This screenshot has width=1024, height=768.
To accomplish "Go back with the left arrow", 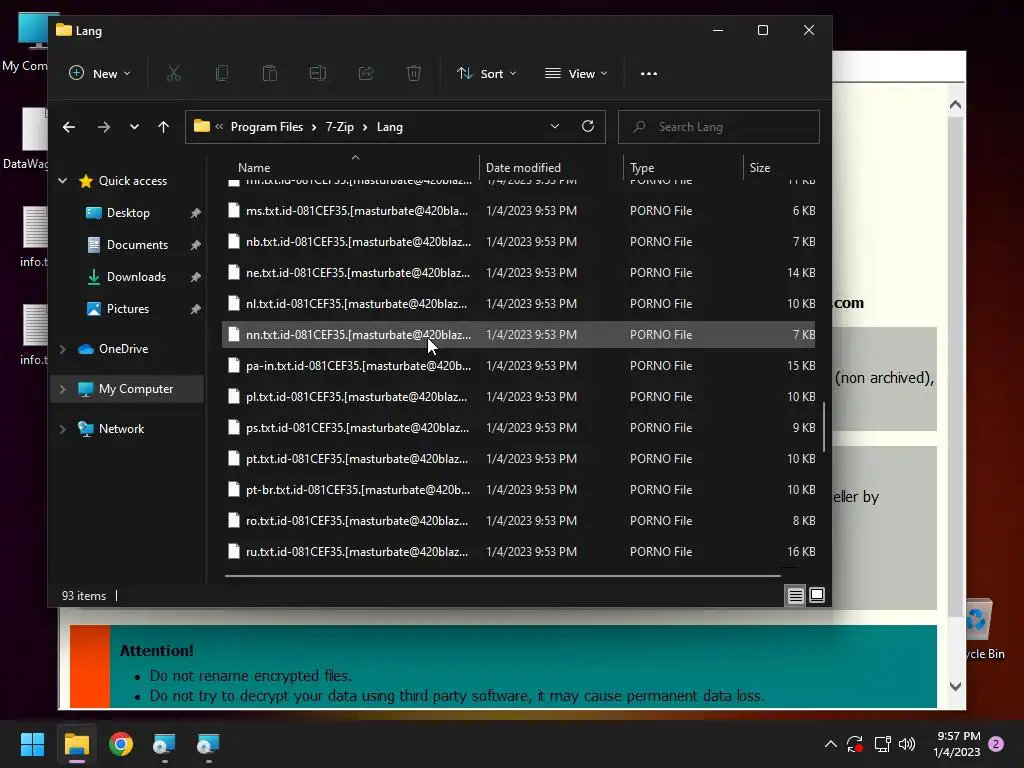I will click(69, 127).
